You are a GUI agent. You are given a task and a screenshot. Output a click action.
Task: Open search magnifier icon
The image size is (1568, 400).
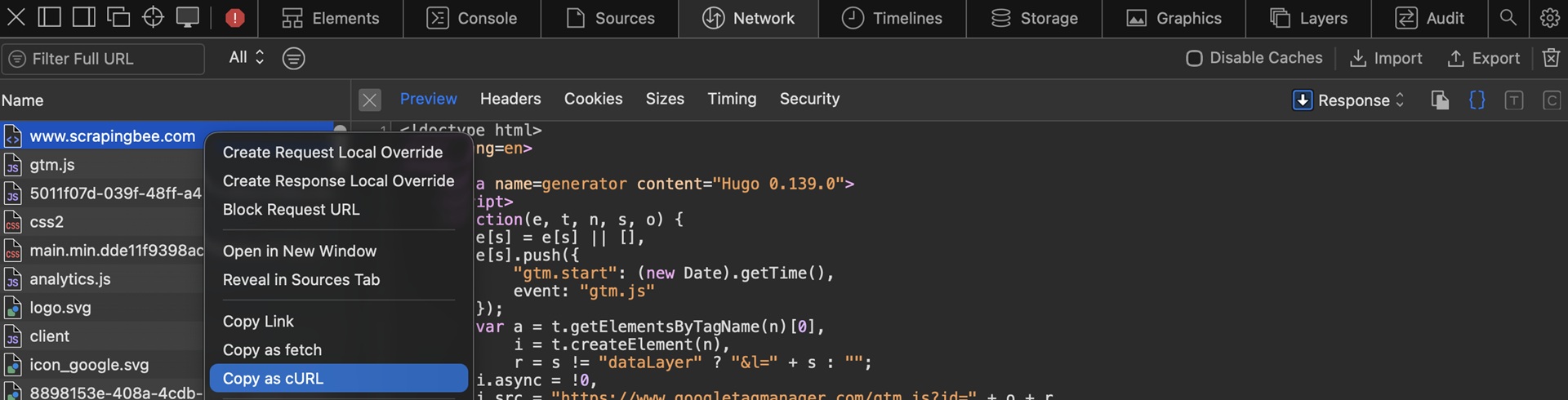point(1508,17)
